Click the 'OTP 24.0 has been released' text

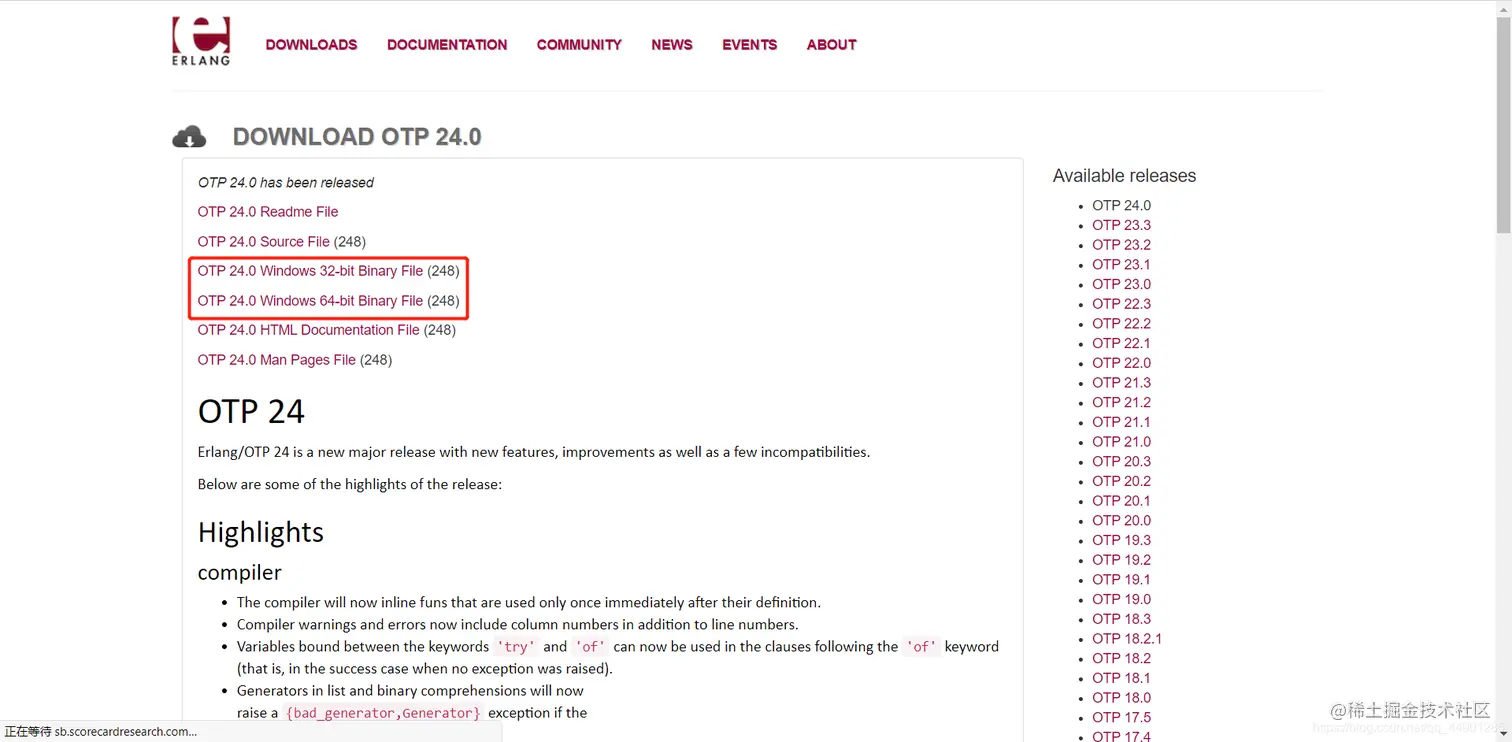286,183
